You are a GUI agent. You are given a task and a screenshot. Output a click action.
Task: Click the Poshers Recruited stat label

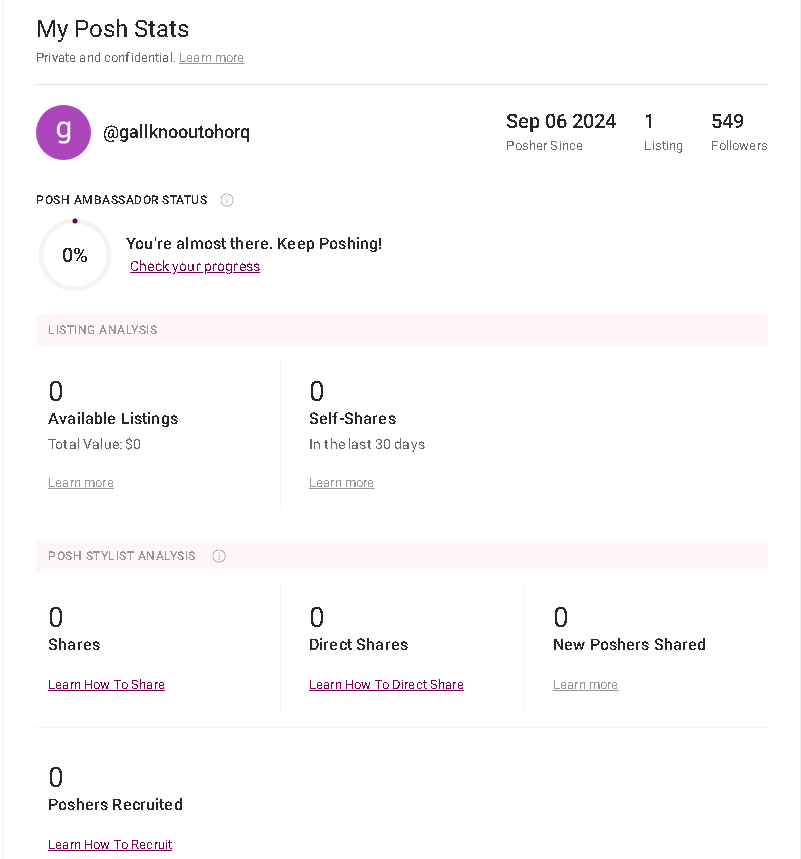click(x=115, y=805)
